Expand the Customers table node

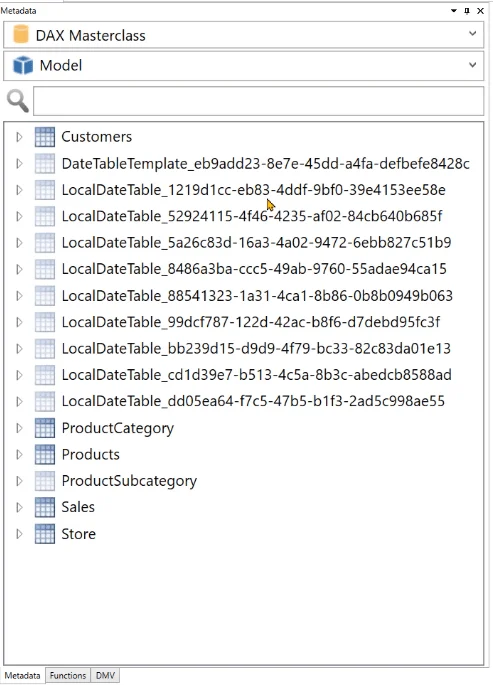point(19,137)
